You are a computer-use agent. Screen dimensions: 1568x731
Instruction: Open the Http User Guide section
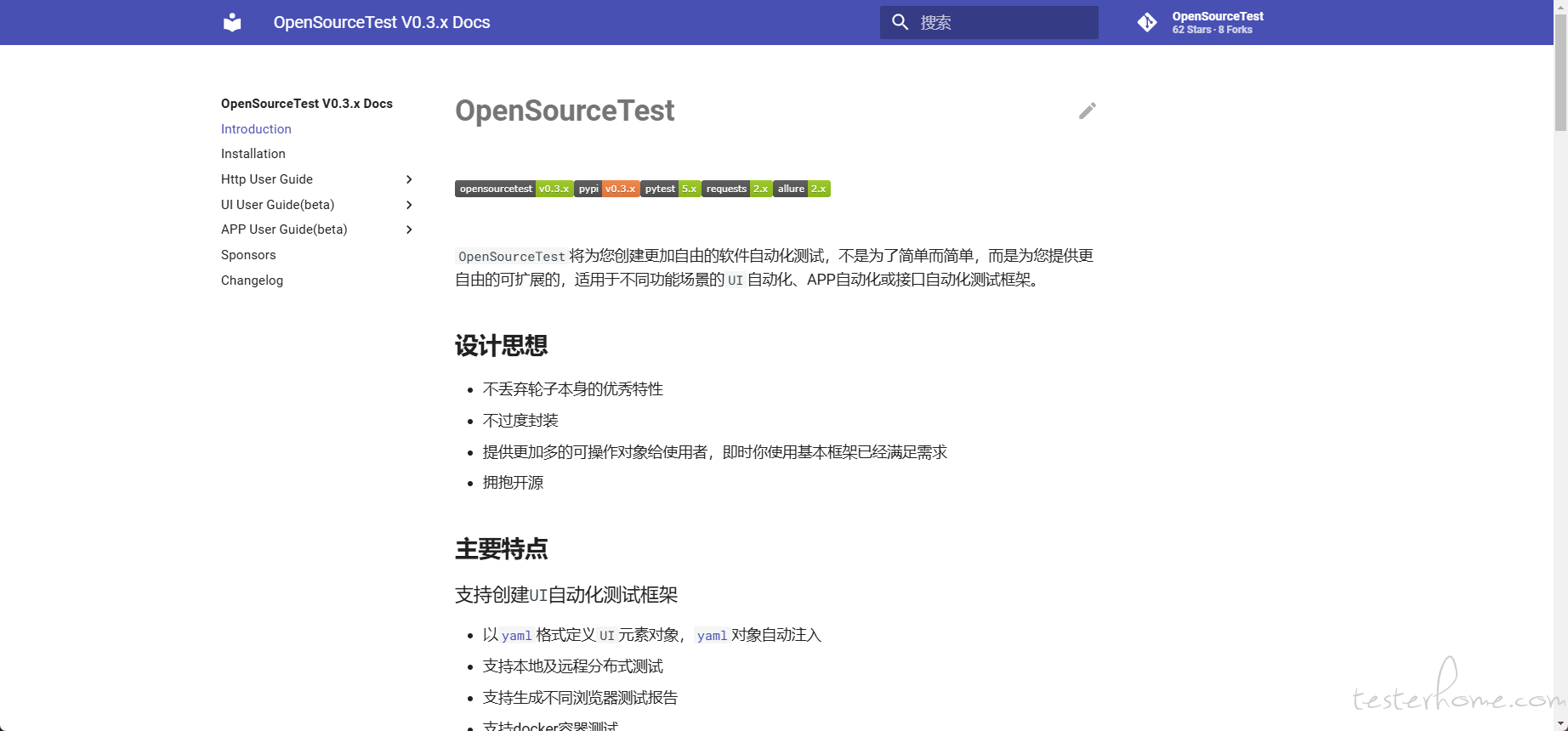click(267, 179)
